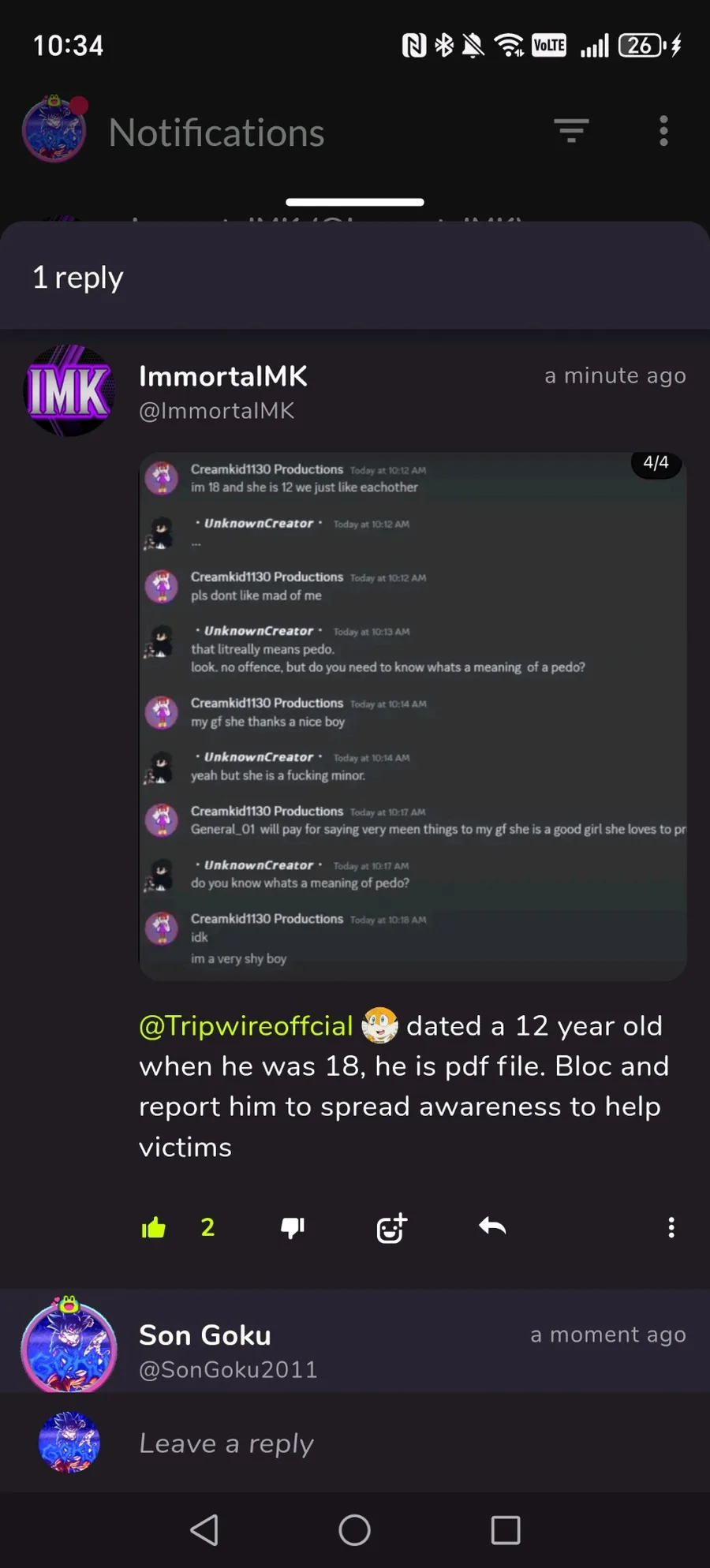Image resolution: width=710 pixels, height=1568 pixels.
Task: Open the @Tripwireoffcial mention
Action: pyautogui.click(x=246, y=1025)
